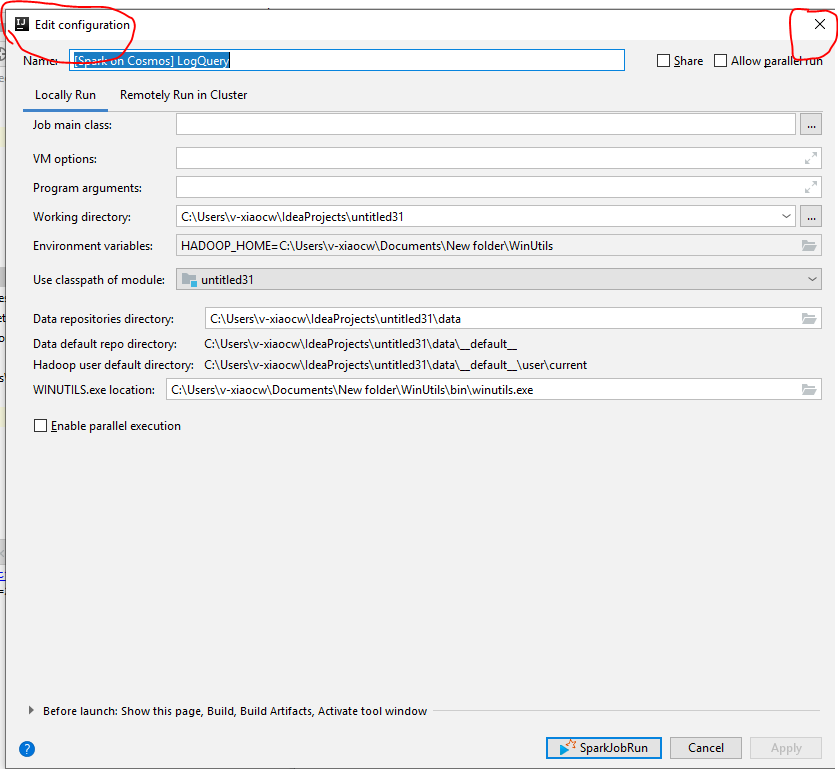The image size is (838, 769).
Task: Cancel the configuration dialog
Action: pos(705,747)
